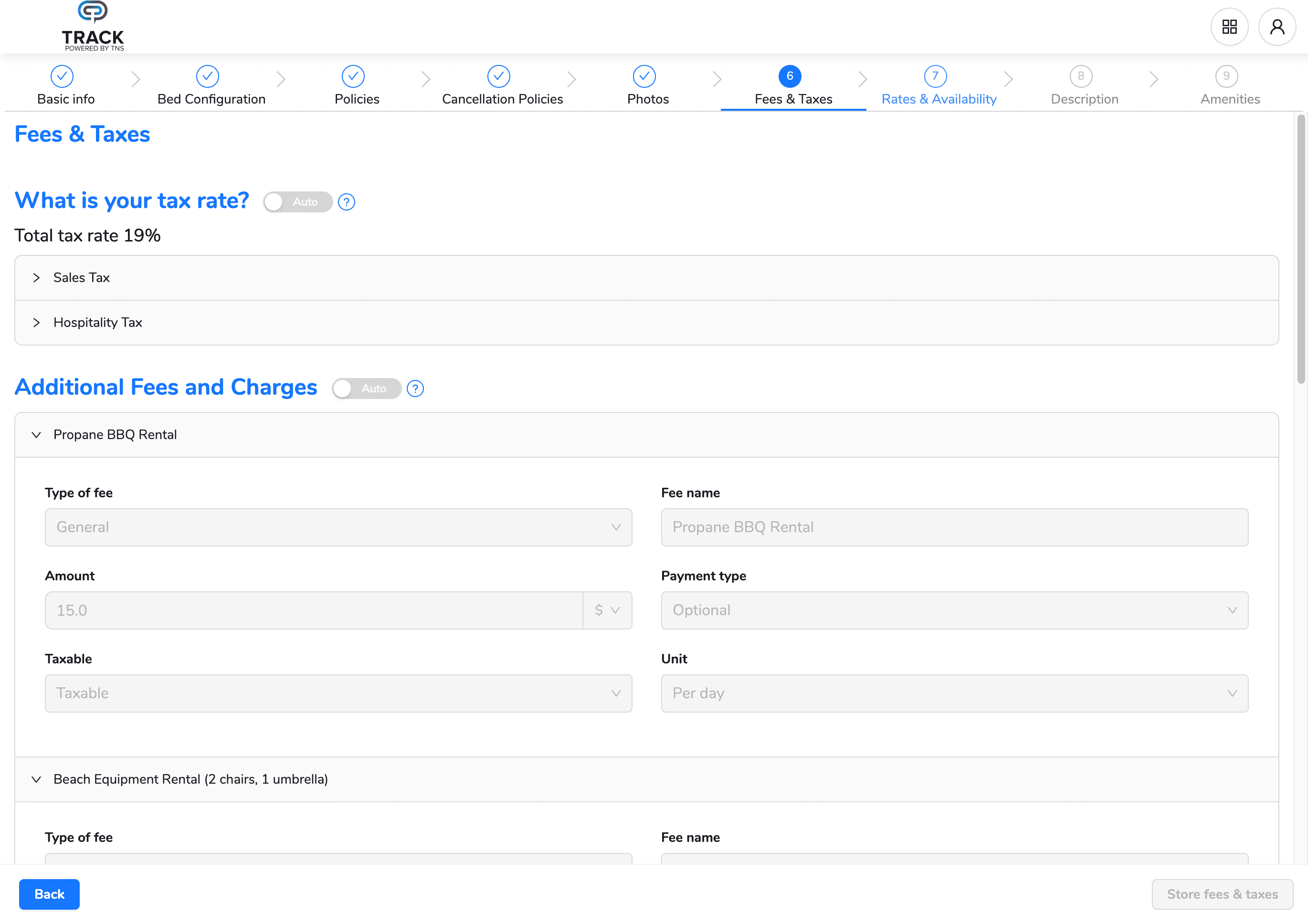Image resolution: width=1308 pixels, height=924 pixels.
Task: Click Store fees & taxes button
Action: point(1223,894)
